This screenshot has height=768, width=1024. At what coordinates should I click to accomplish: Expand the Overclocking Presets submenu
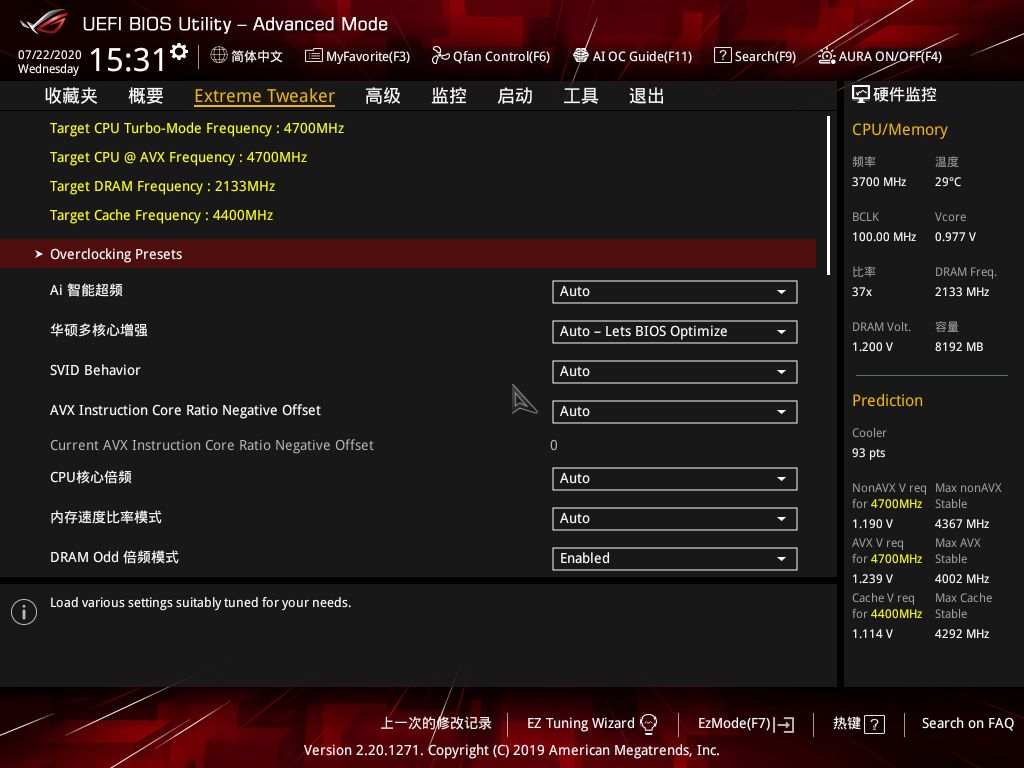pyautogui.click(x=116, y=254)
